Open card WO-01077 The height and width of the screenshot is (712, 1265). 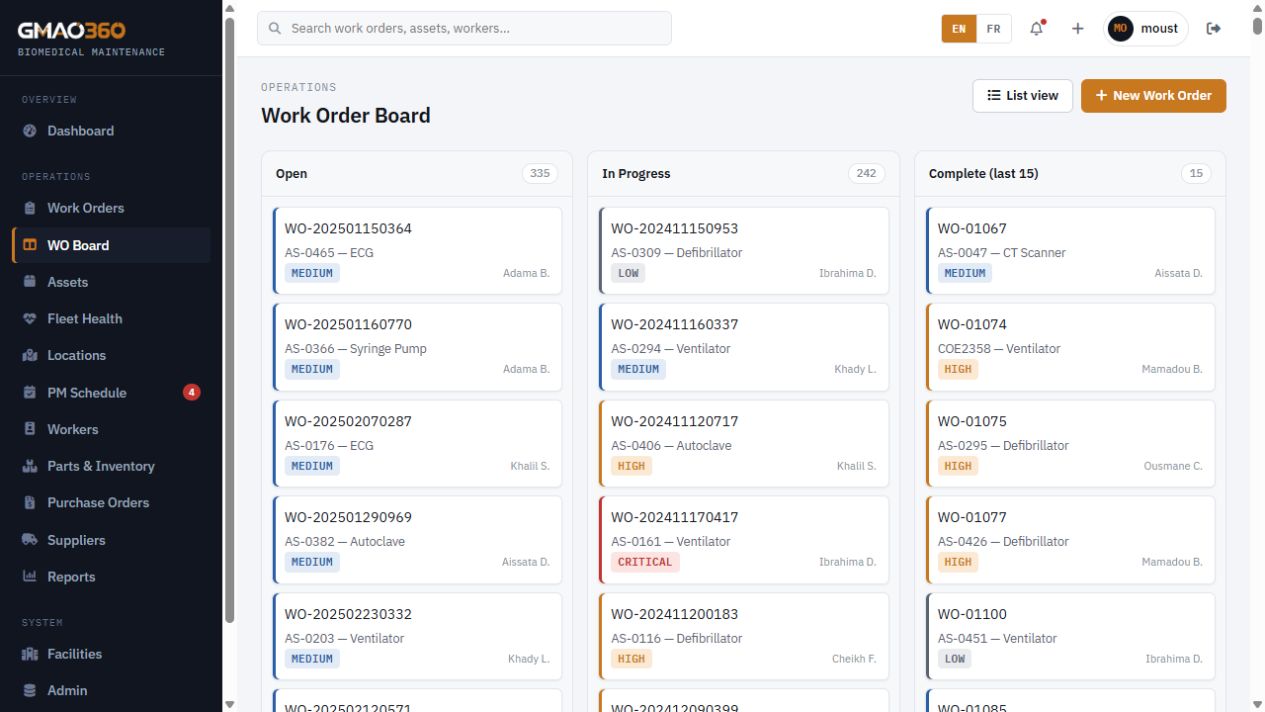[x=1070, y=539]
